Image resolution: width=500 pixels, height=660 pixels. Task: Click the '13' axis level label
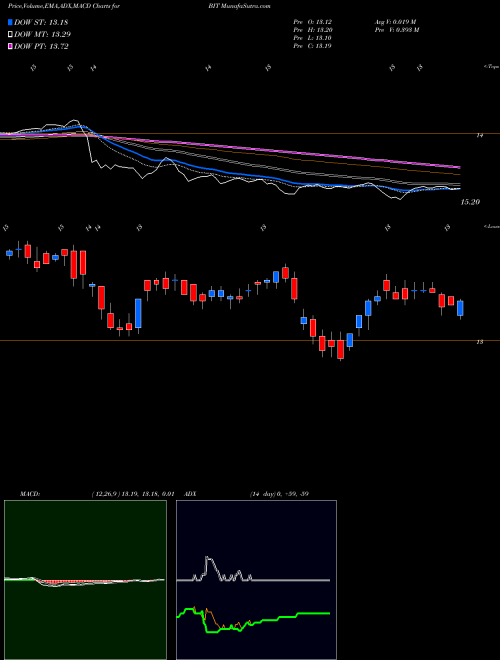click(479, 342)
